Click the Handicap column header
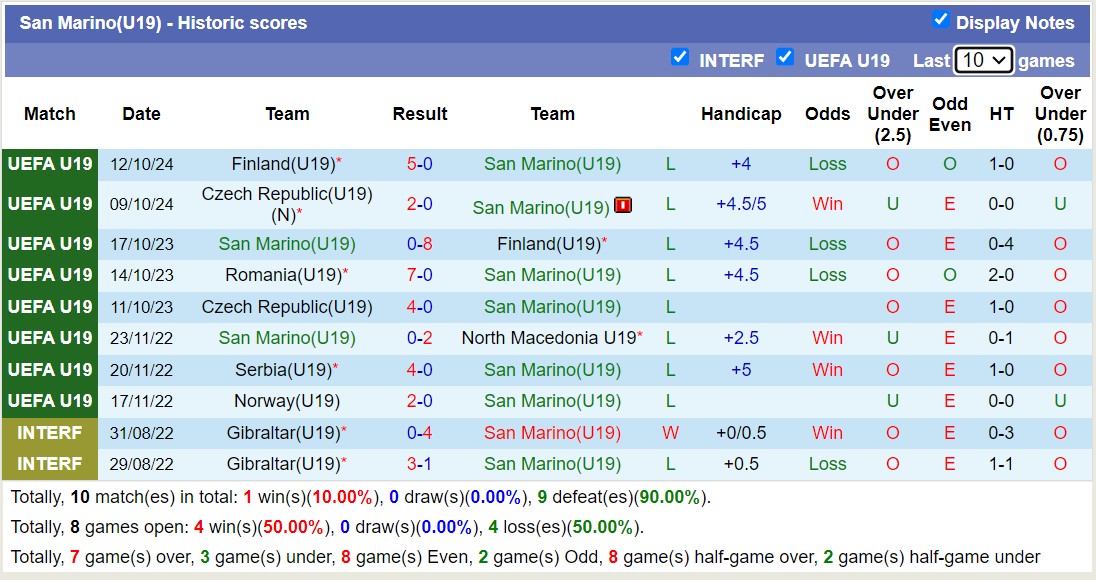The height and width of the screenshot is (580, 1096). (x=740, y=114)
